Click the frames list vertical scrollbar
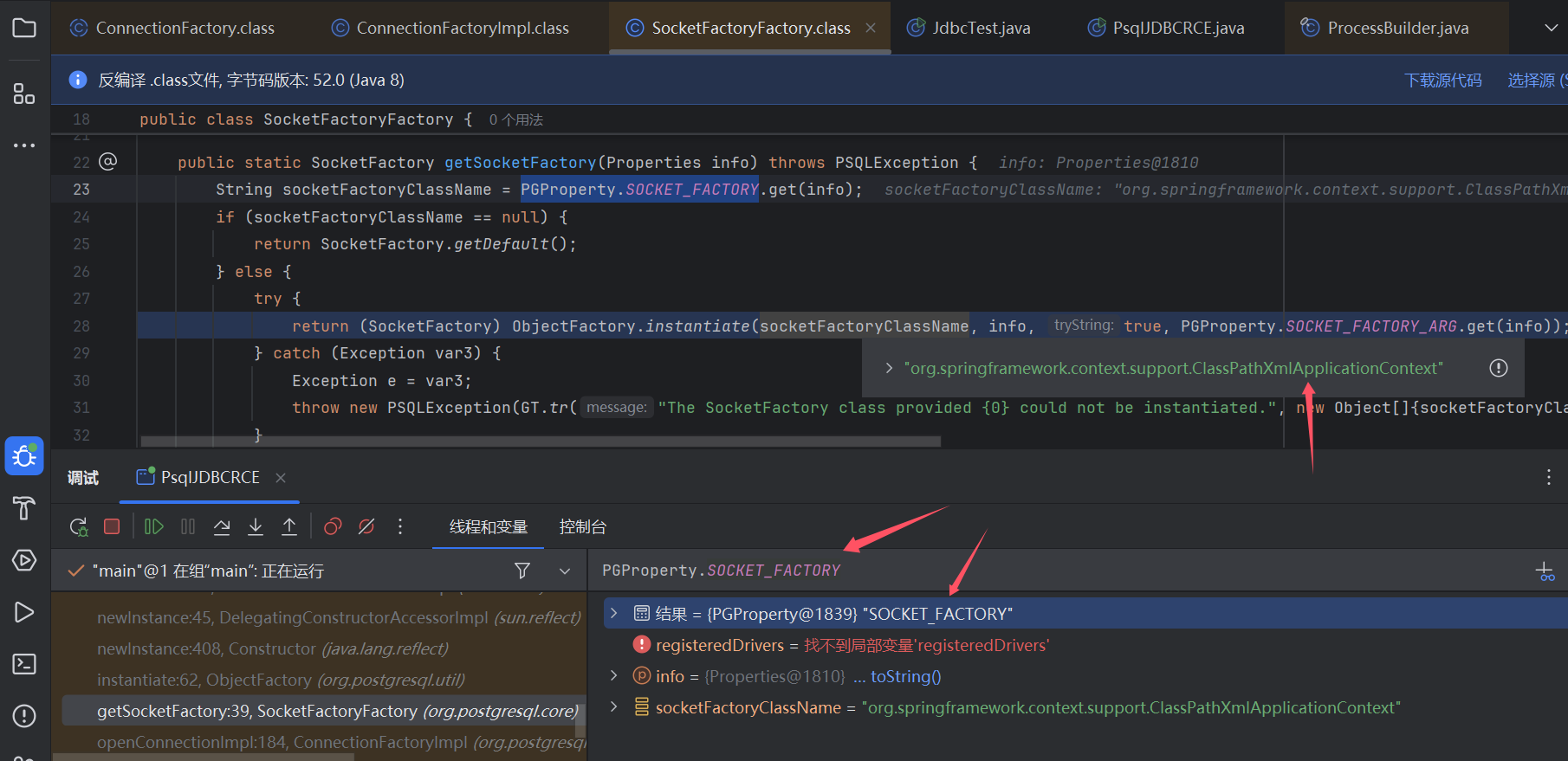The width and height of the screenshot is (1568, 761). point(580,719)
